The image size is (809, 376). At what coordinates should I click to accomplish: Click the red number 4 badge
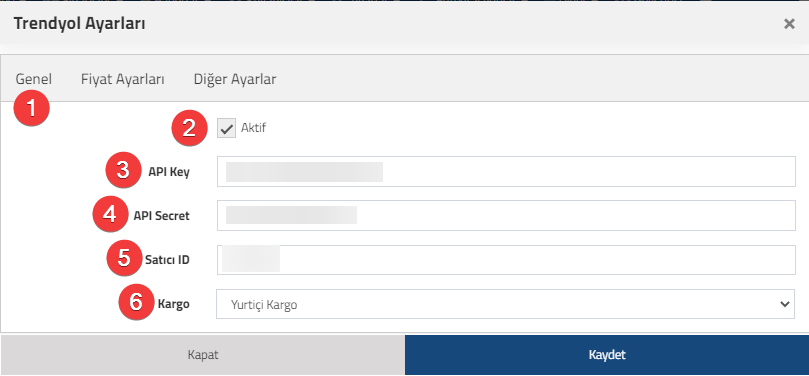110,215
